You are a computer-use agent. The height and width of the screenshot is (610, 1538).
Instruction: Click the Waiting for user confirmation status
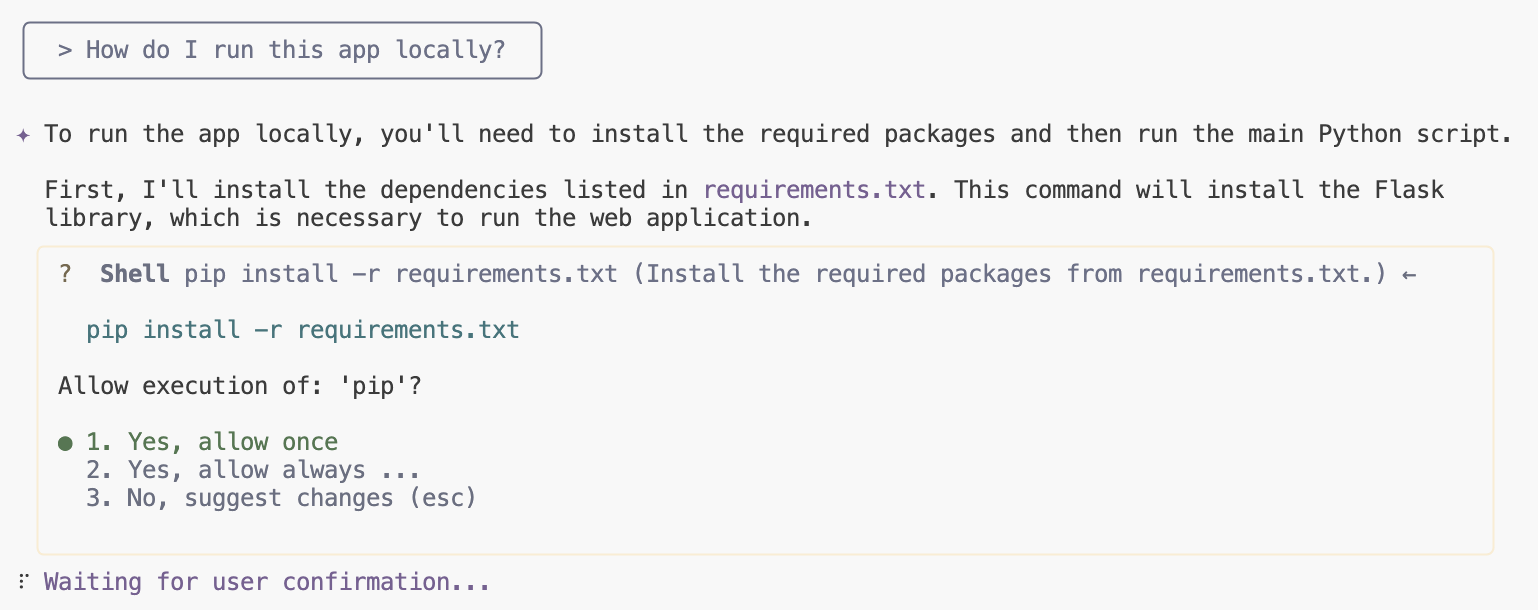266,582
